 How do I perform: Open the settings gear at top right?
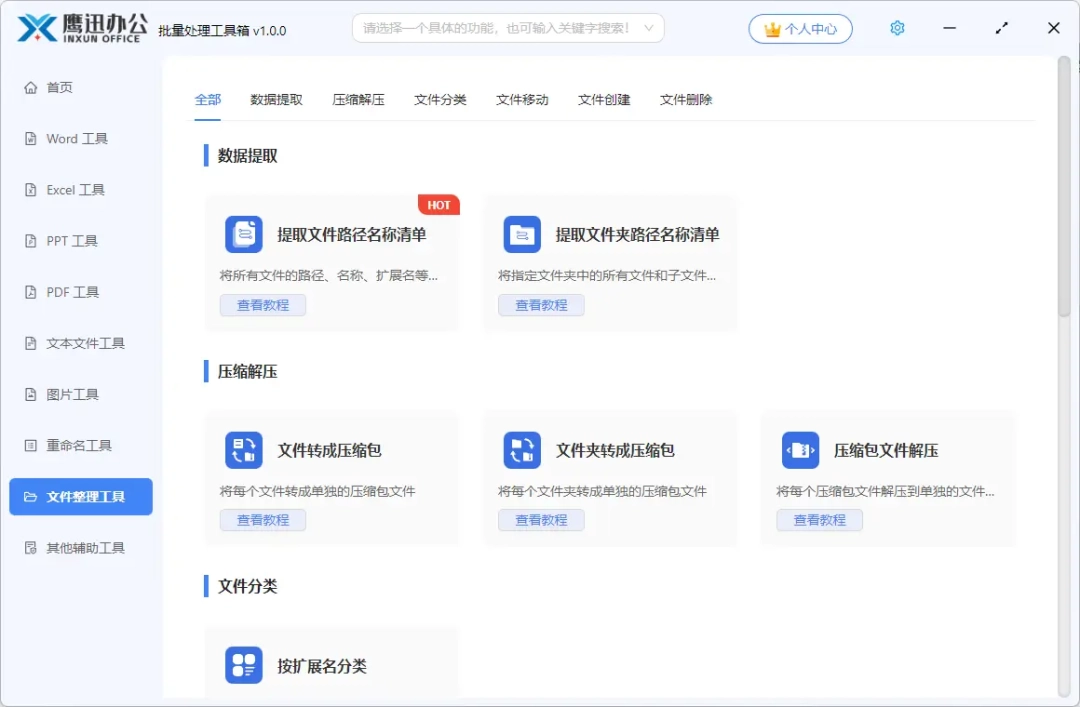897,28
